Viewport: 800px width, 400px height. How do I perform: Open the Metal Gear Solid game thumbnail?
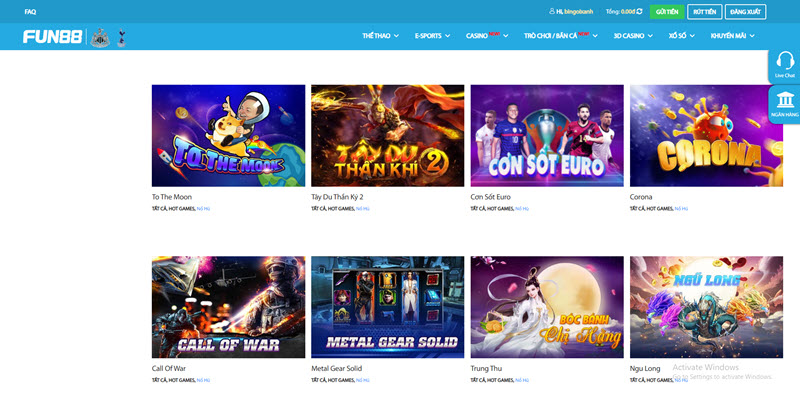click(x=388, y=307)
